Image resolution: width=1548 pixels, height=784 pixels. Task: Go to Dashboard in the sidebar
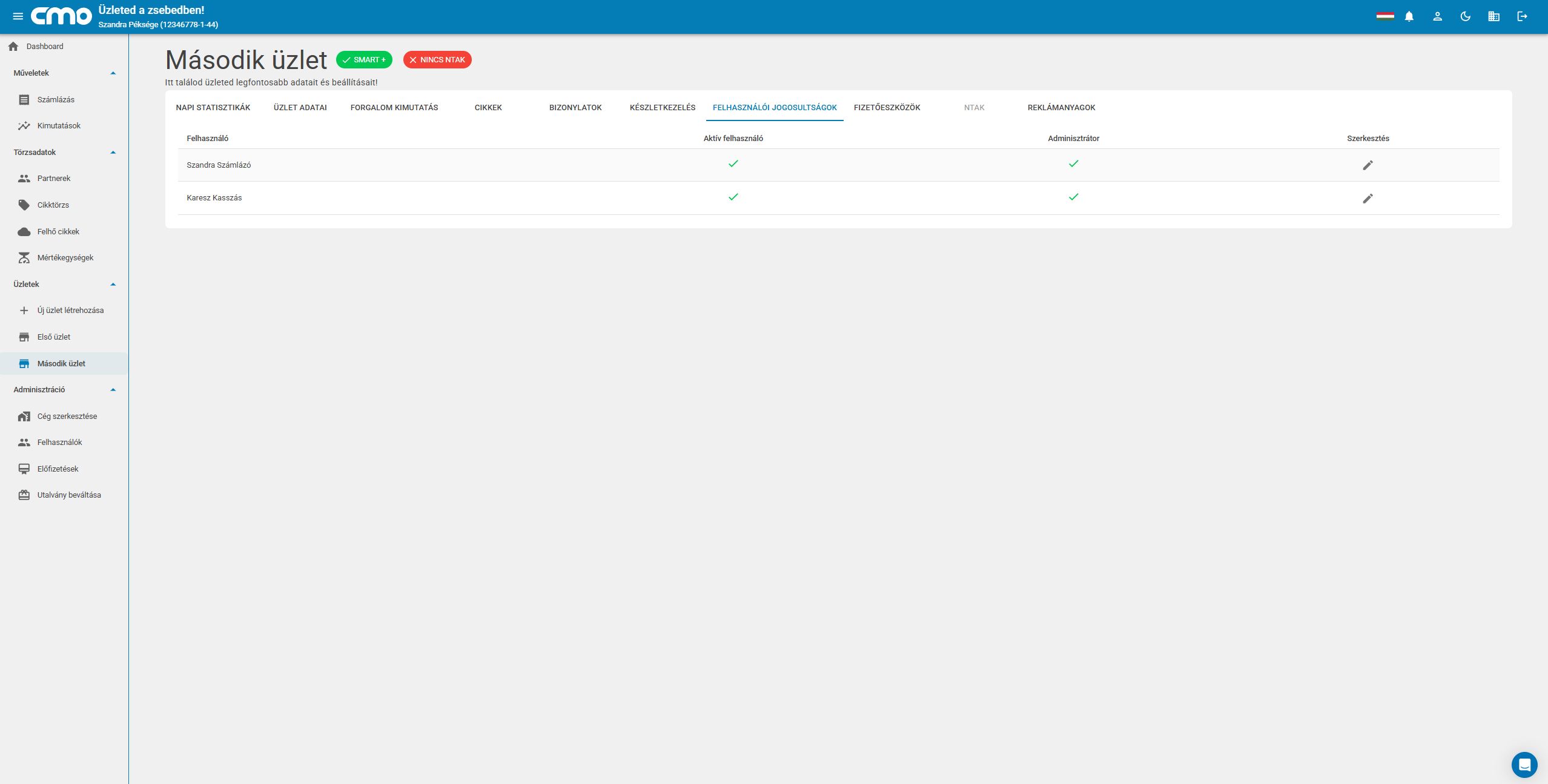point(45,47)
